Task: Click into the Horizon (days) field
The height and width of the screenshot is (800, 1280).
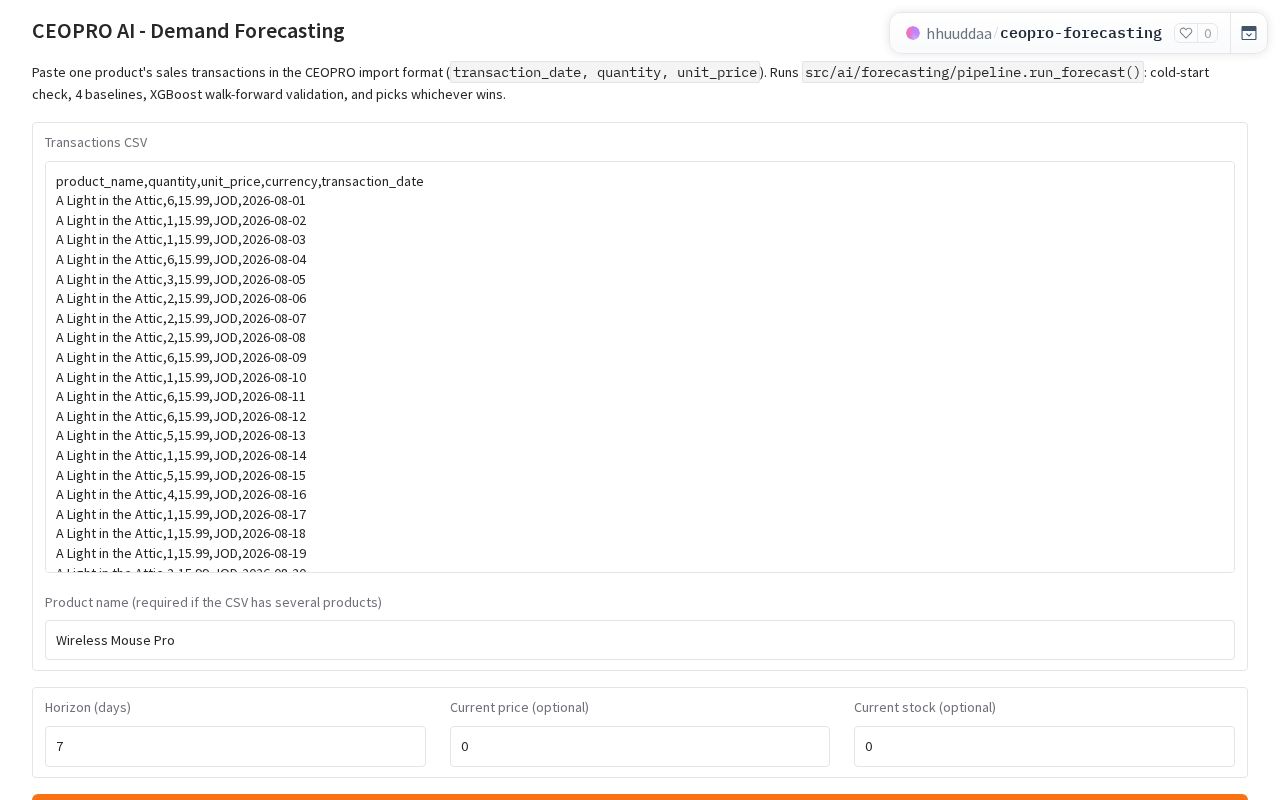Action: 235,746
